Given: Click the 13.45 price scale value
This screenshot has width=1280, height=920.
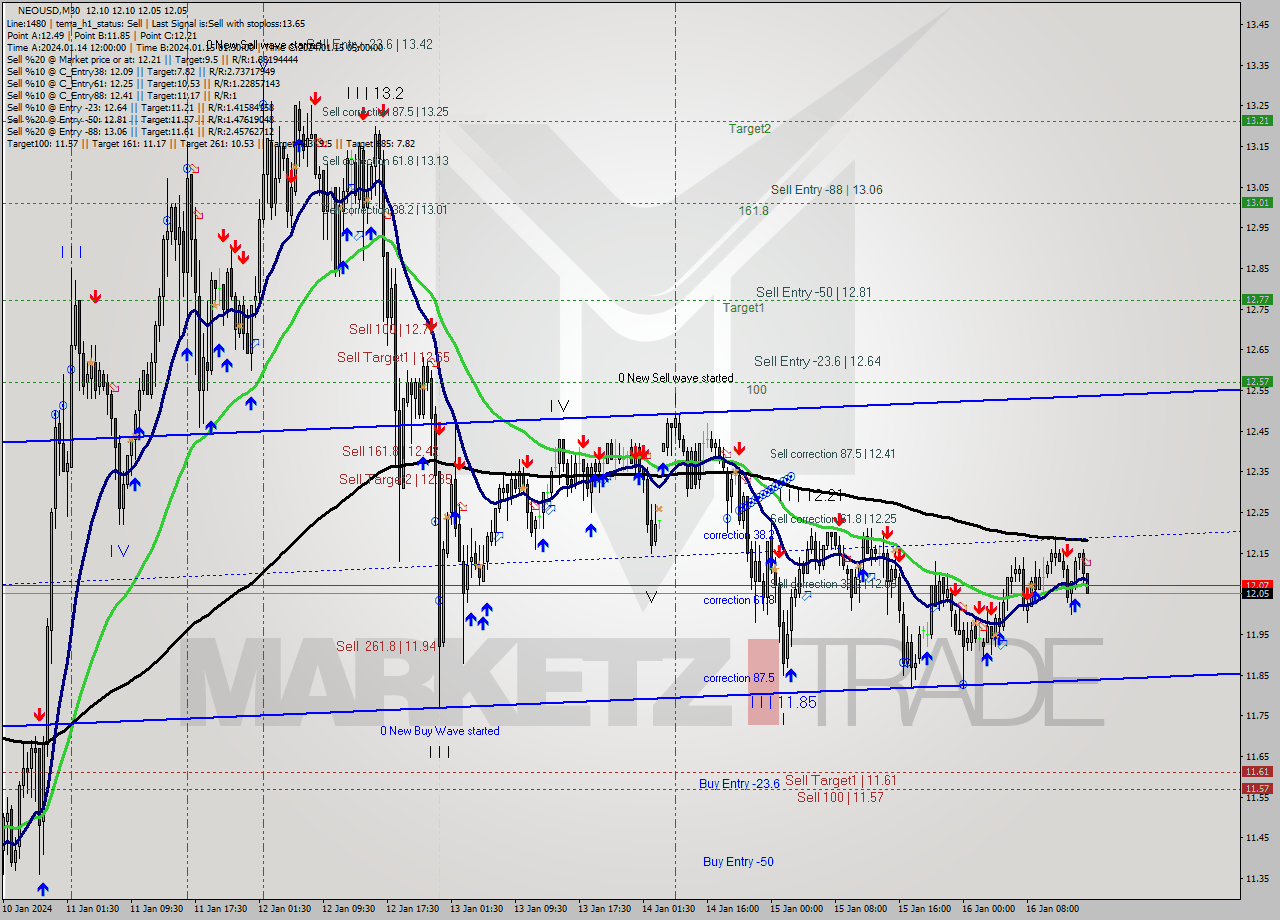Looking at the screenshot, I should (1257, 24).
